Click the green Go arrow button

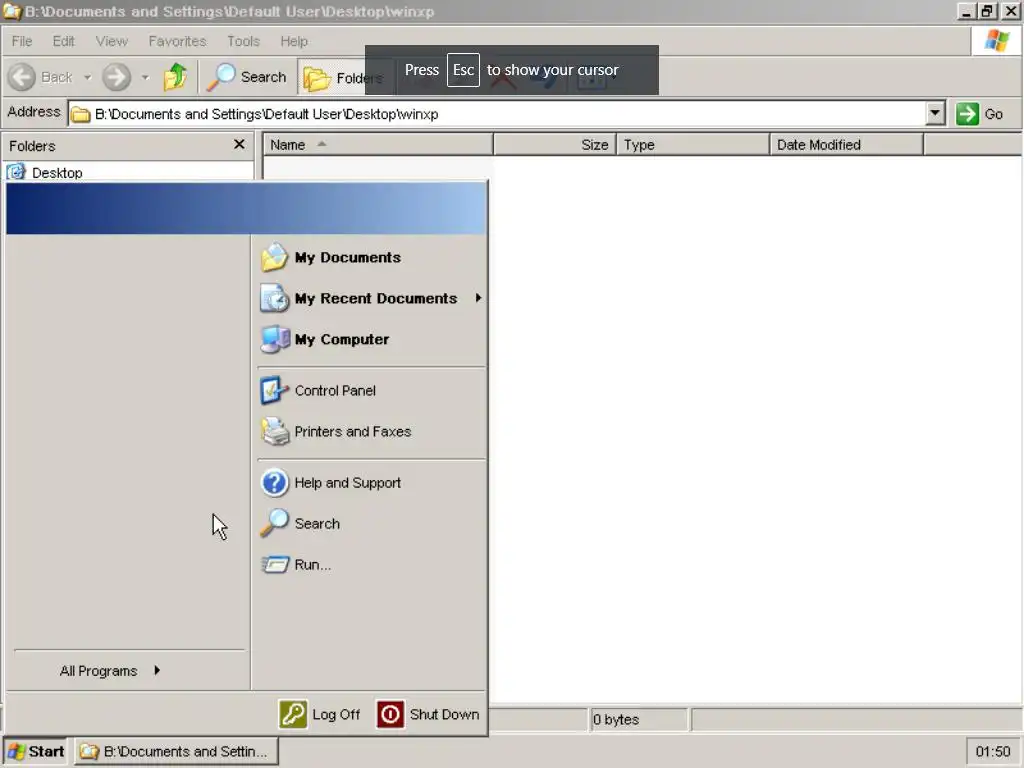(x=967, y=114)
